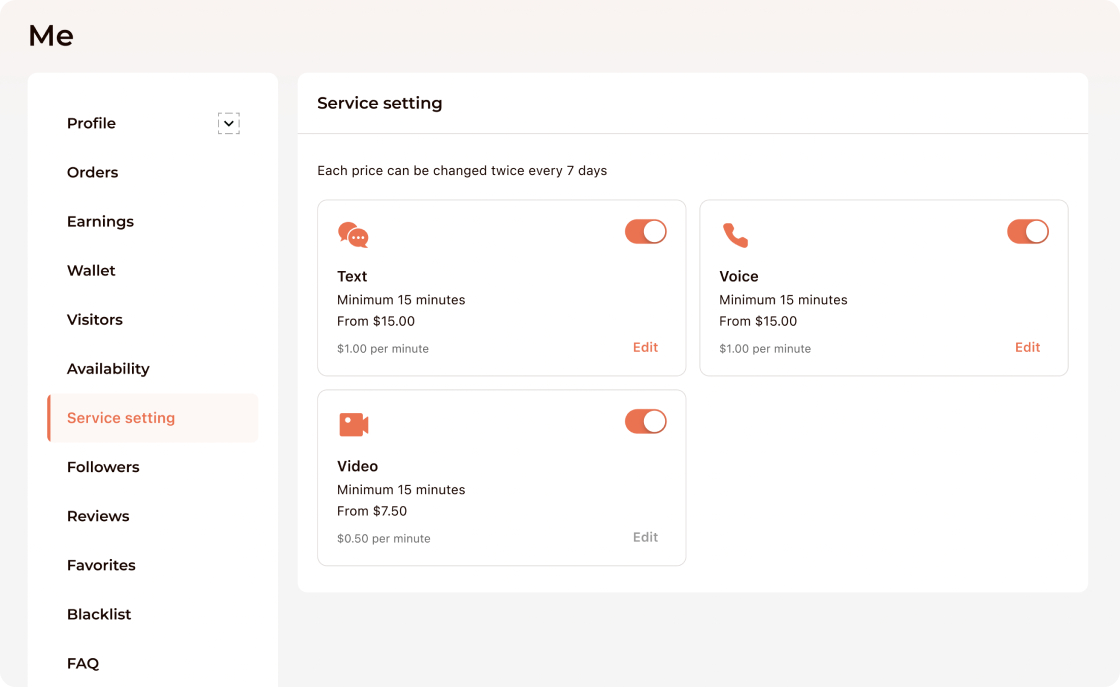Switch off the Video service toggle
Screen dimensions: 1120x687
(645, 422)
